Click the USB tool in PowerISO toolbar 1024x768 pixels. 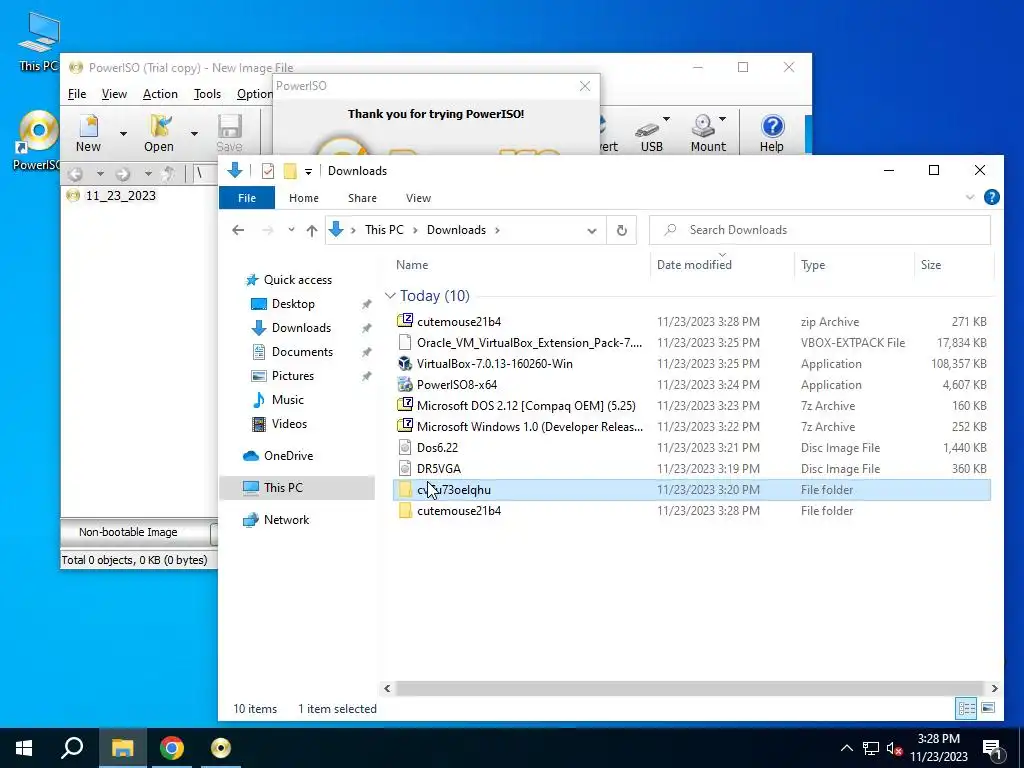pos(651,134)
